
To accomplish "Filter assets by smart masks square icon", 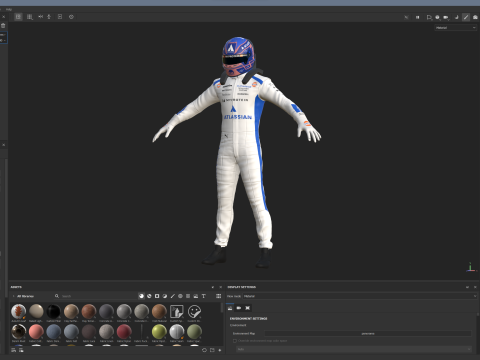I will point(157,296).
